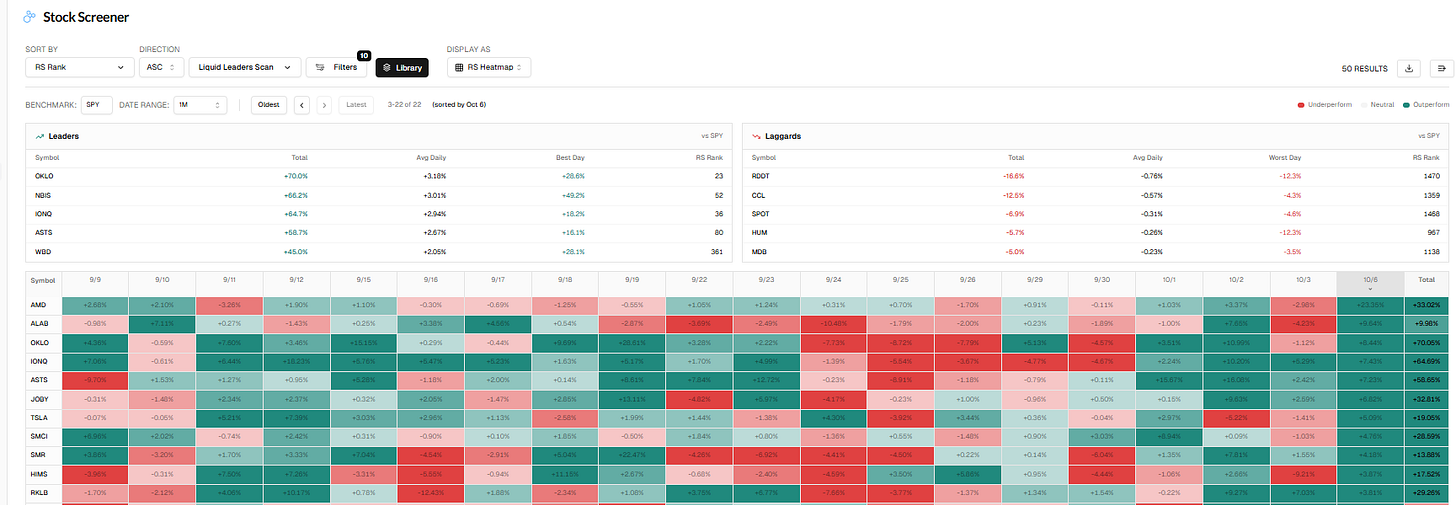Open the Liquid Leaders Scan dropdown
Screen dimensions: 1456x505
point(244,67)
